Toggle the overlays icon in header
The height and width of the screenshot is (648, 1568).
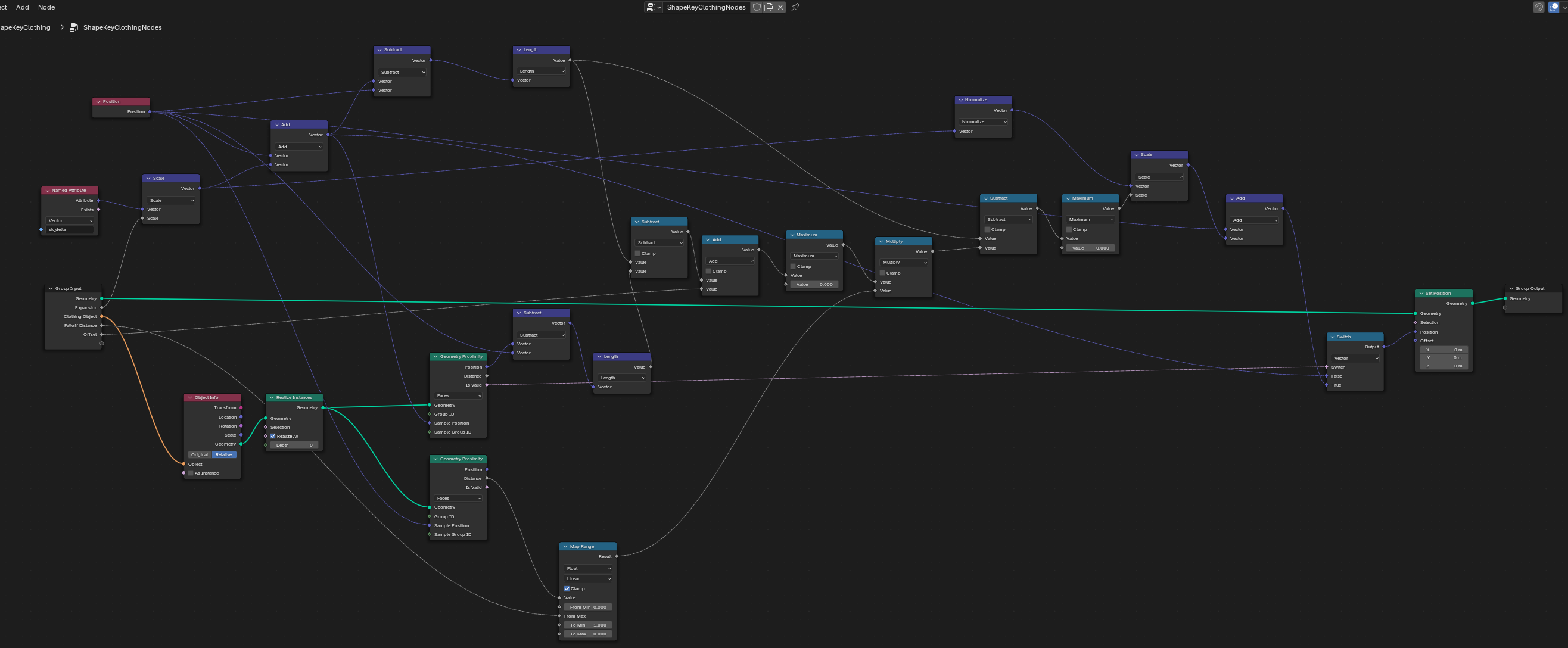(x=1553, y=7)
